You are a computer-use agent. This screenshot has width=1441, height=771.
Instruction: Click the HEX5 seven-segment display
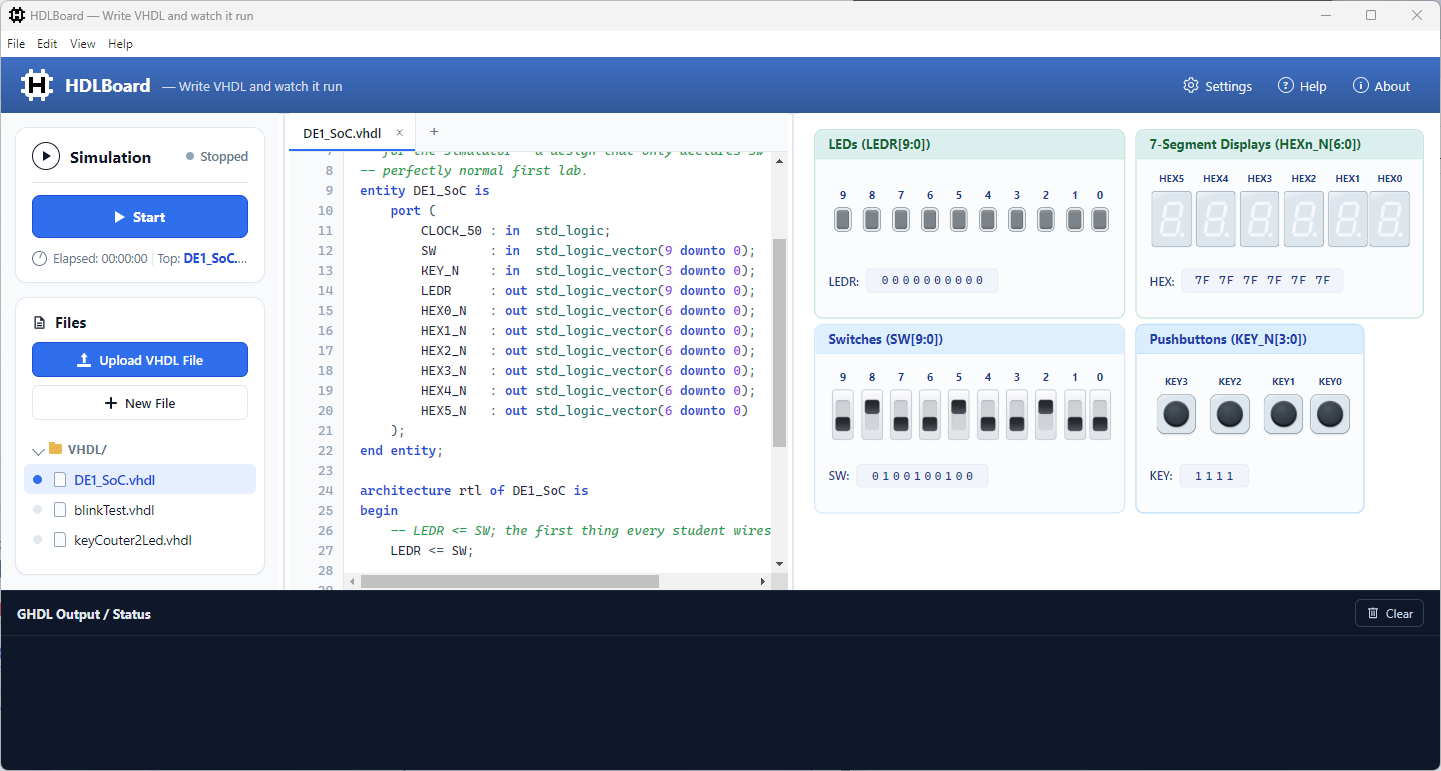point(1171,219)
